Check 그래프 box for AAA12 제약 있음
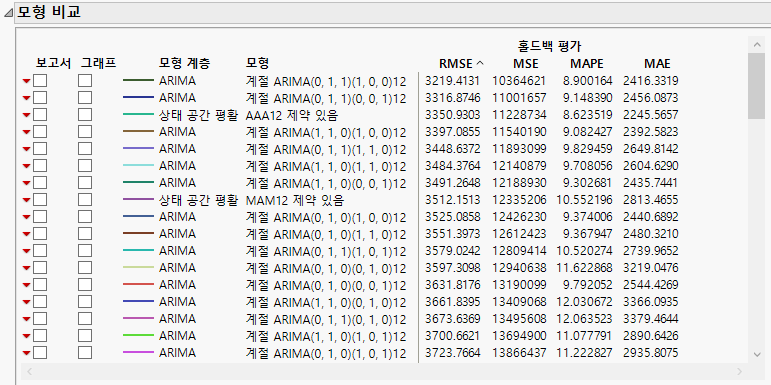Screen dimensions: 771x385 pos(85,115)
